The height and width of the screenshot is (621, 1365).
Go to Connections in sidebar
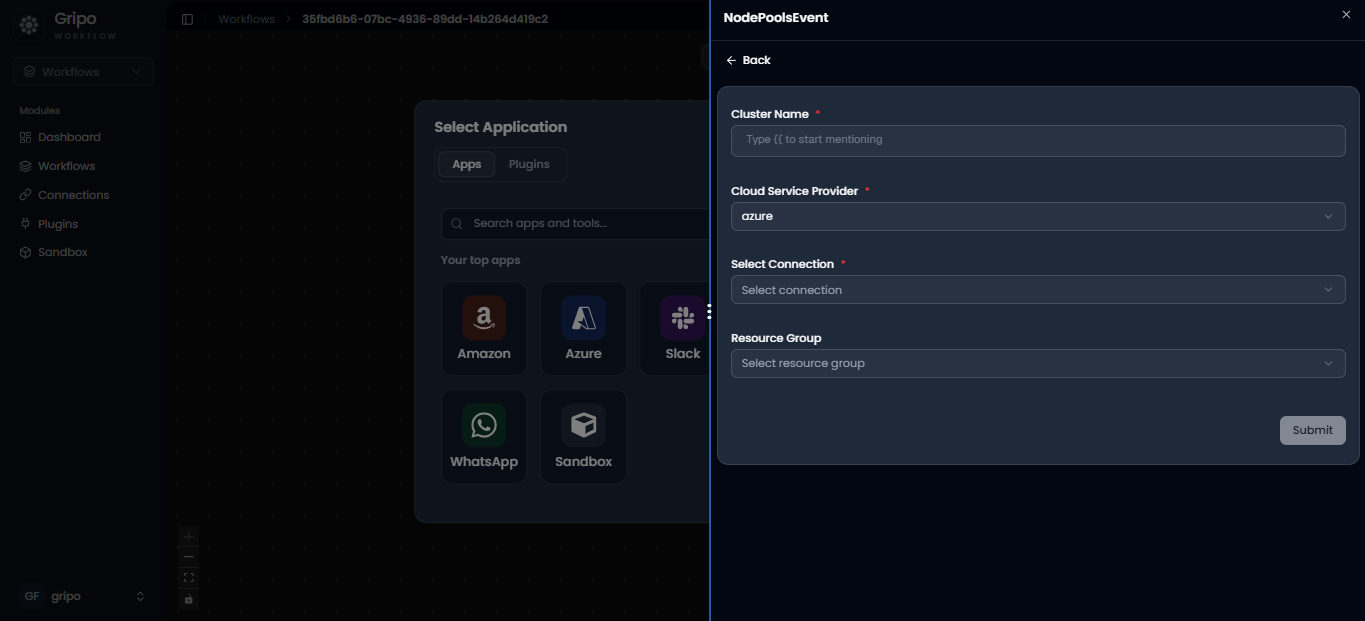click(x=74, y=195)
